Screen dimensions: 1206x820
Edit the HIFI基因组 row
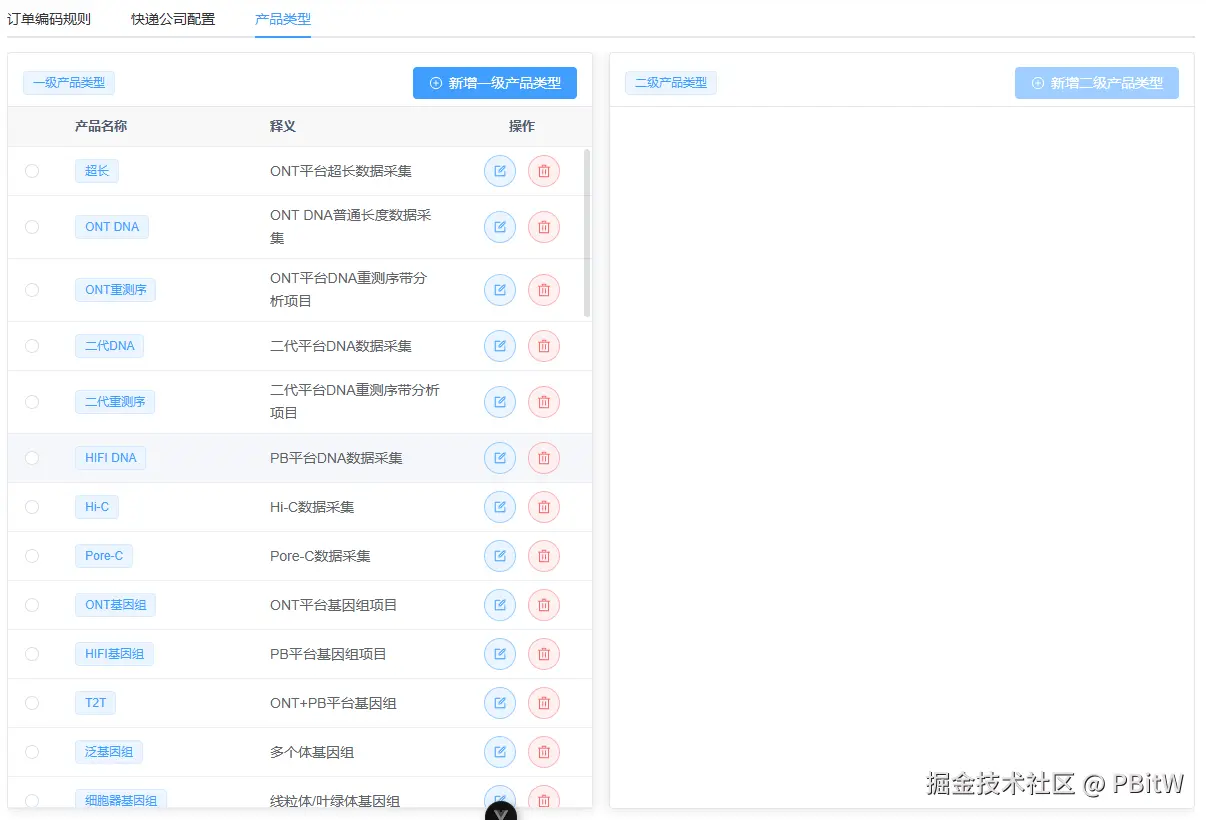click(500, 654)
